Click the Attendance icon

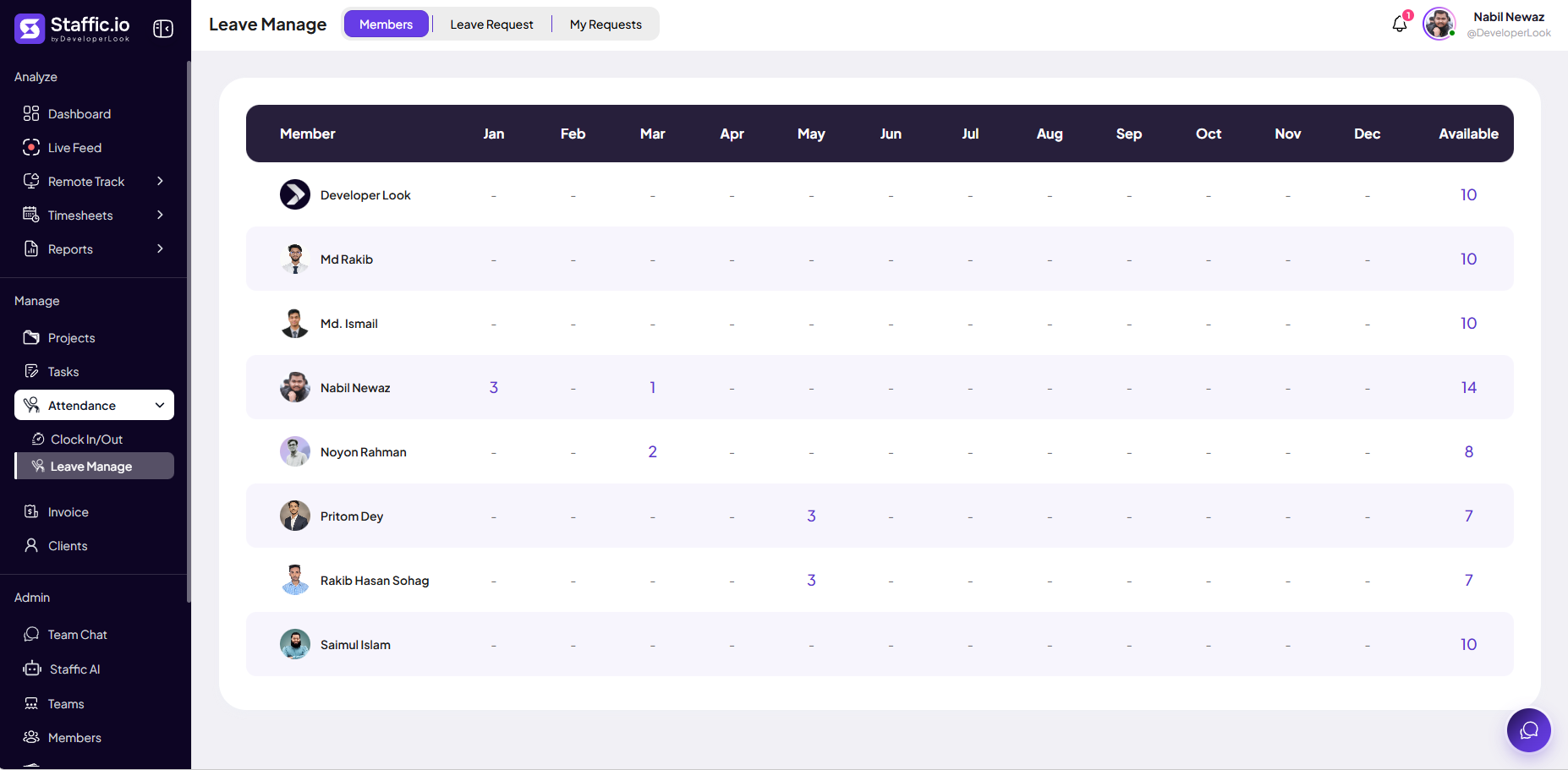coord(31,405)
